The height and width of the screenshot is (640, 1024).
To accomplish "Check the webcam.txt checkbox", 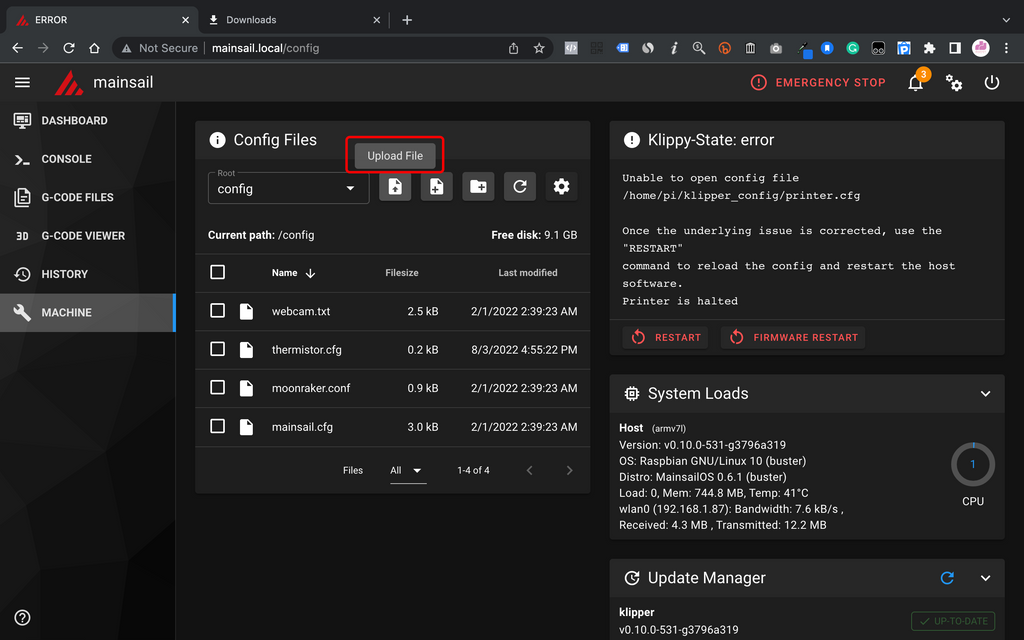I will point(217,310).
